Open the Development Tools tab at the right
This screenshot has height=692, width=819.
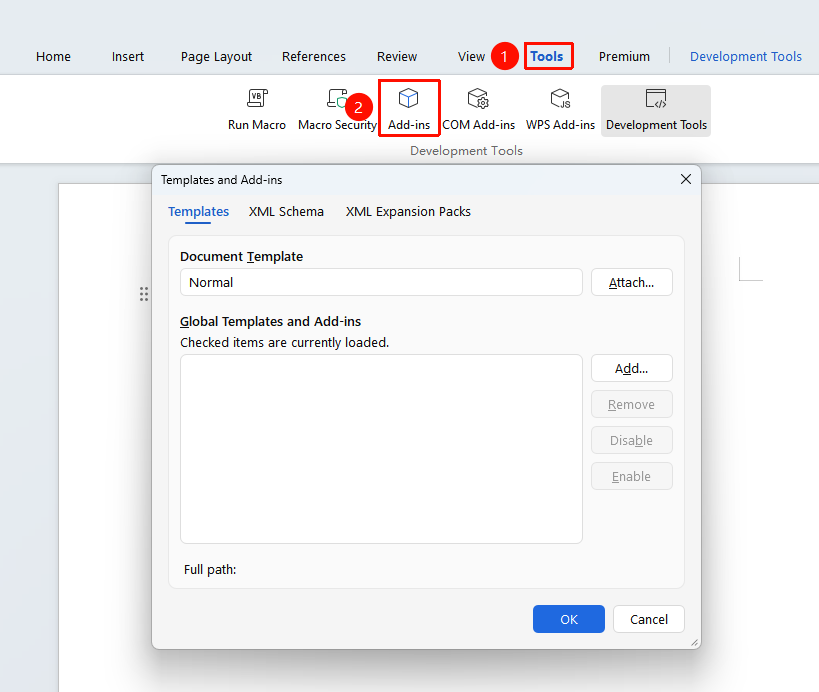[745, 56]
